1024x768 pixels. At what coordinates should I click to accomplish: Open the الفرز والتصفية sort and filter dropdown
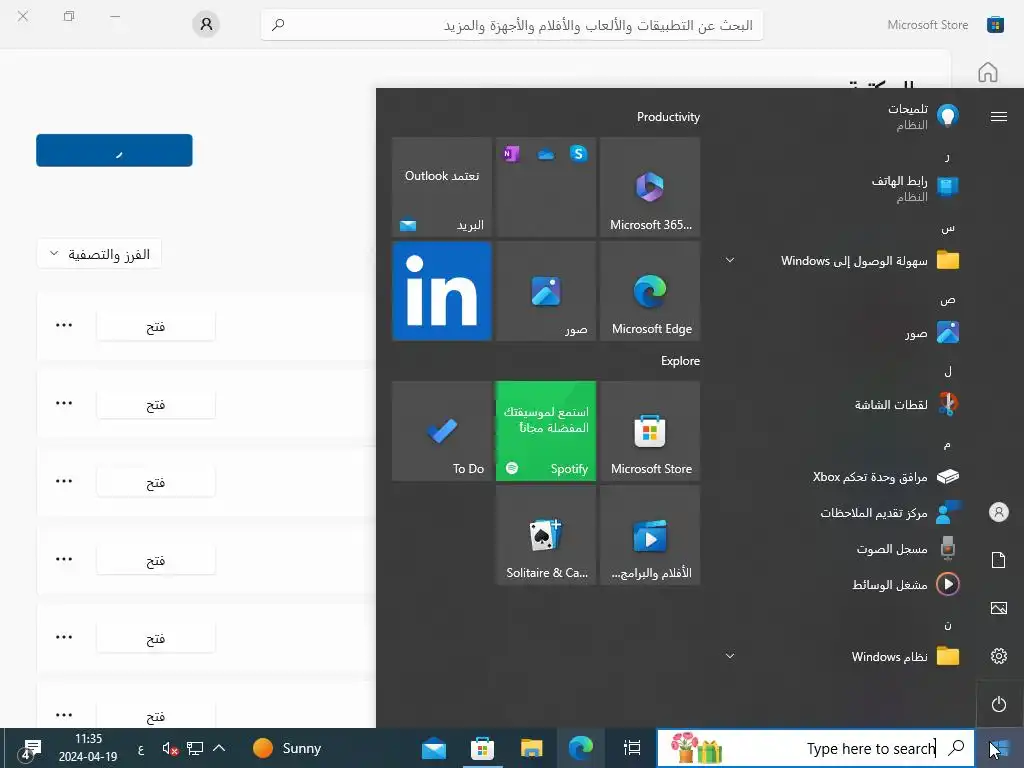tap(99, 253)
